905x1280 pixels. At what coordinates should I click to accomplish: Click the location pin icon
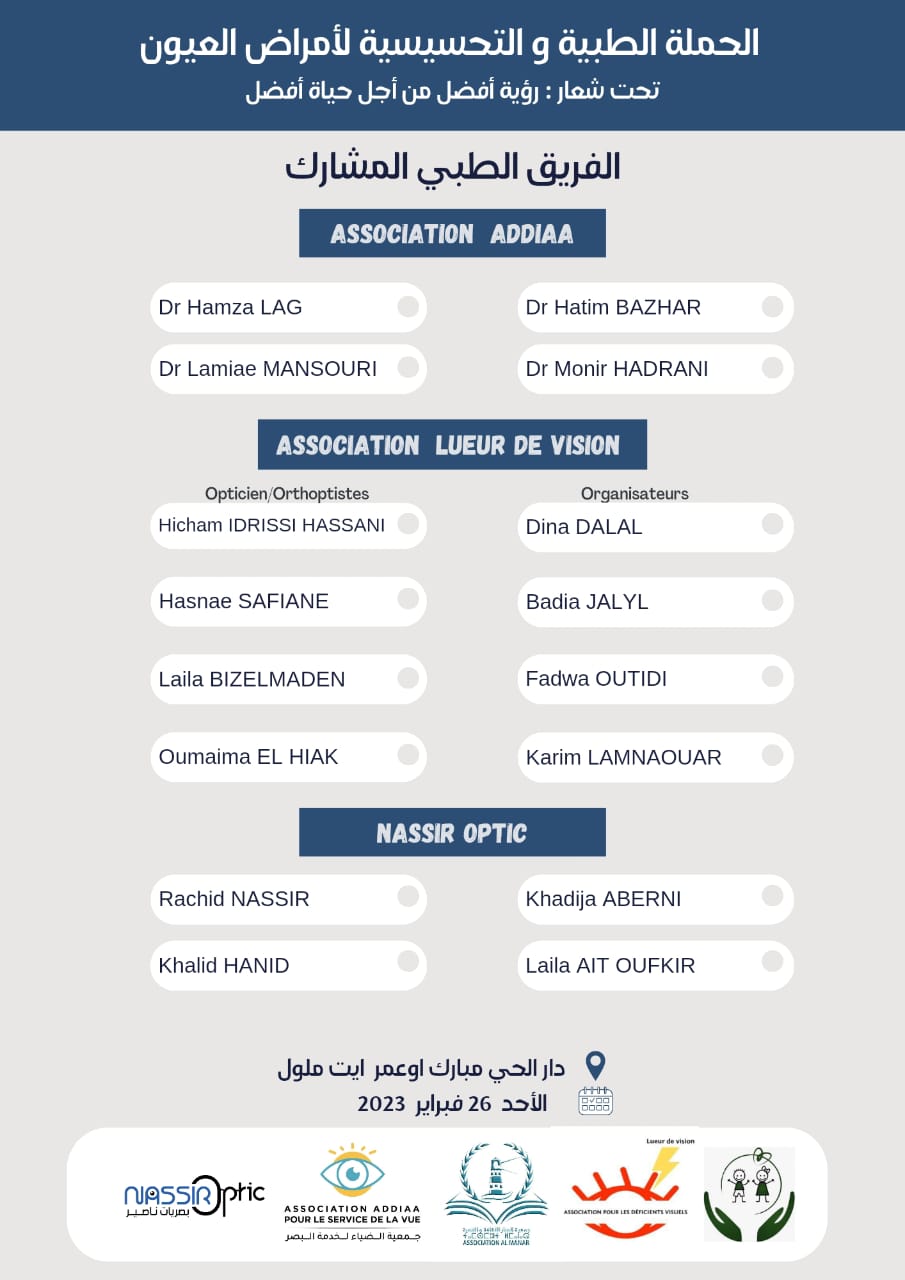coord(595,1066)
